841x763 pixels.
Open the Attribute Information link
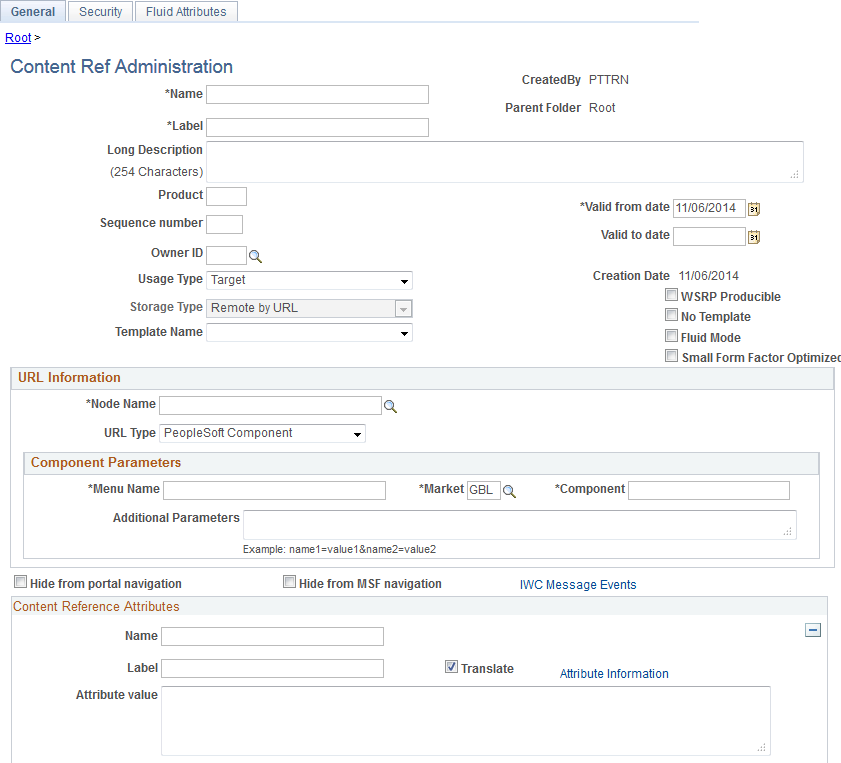click(x=614, y=674)
